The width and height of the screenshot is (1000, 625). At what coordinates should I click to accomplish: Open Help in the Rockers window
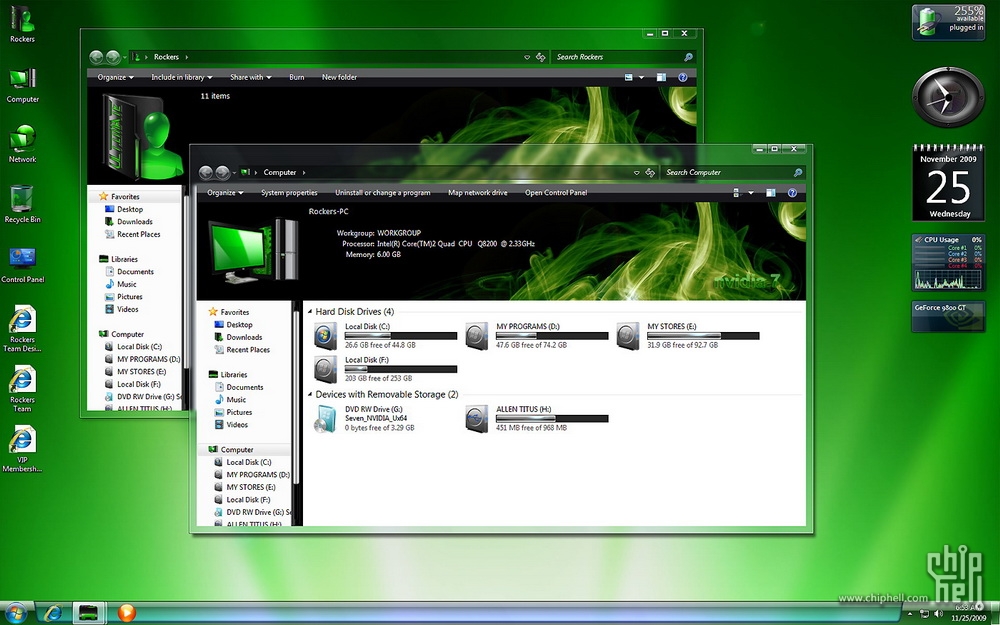click(682, 77)
